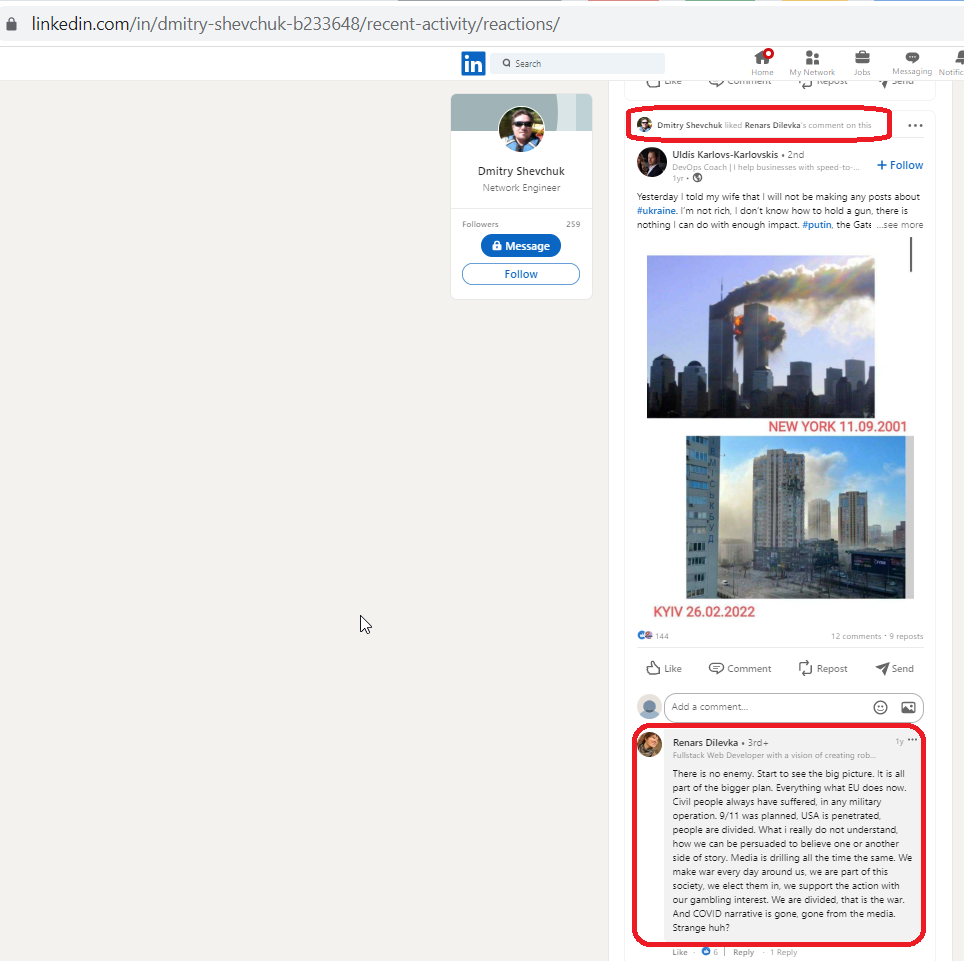Viewport: 964px width, 961px height.
Task: Reply to Renars Dilevka's comment
Action: click(x=743, y=952)
